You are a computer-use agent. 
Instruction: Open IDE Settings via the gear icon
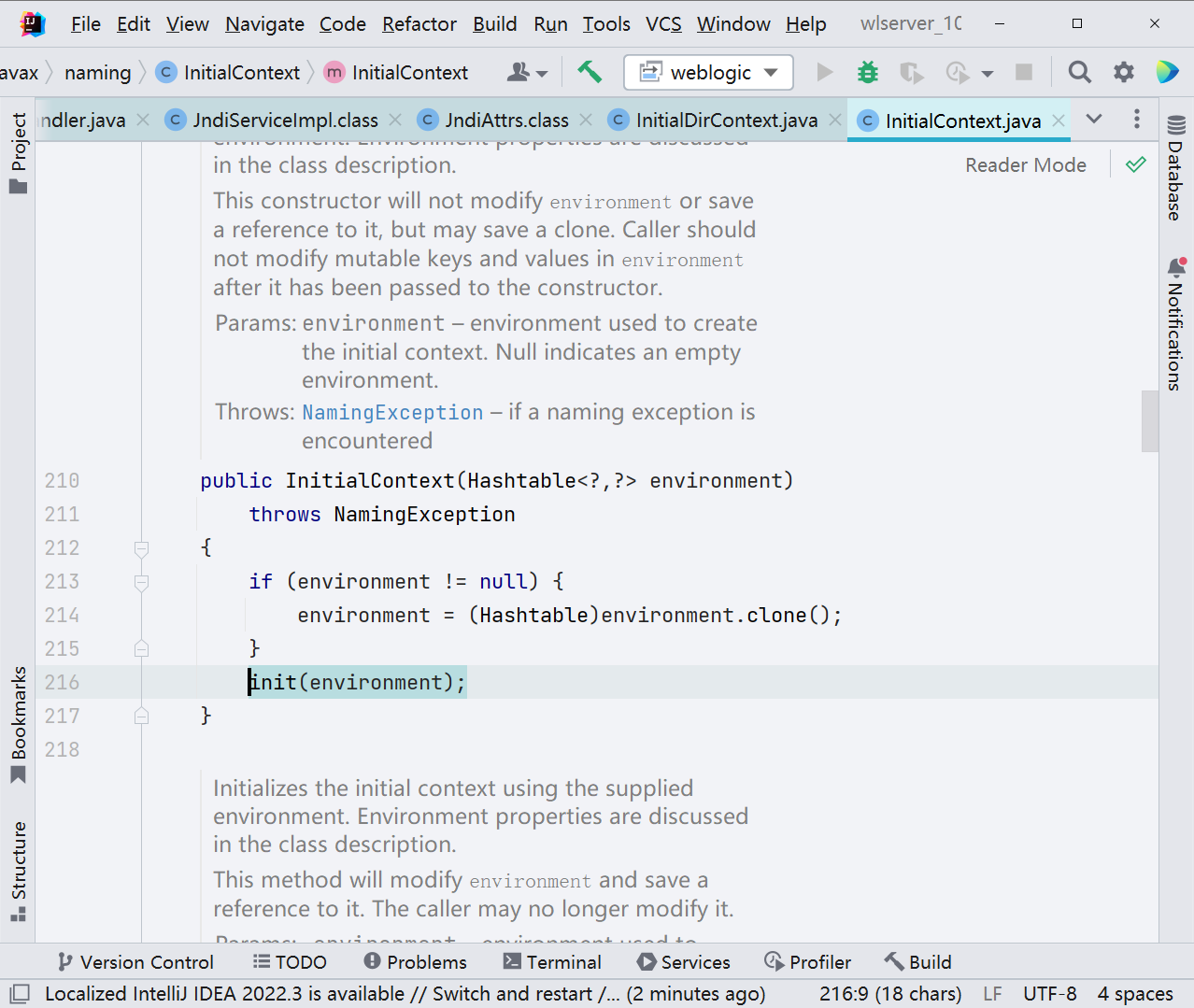pos(1123,72)
